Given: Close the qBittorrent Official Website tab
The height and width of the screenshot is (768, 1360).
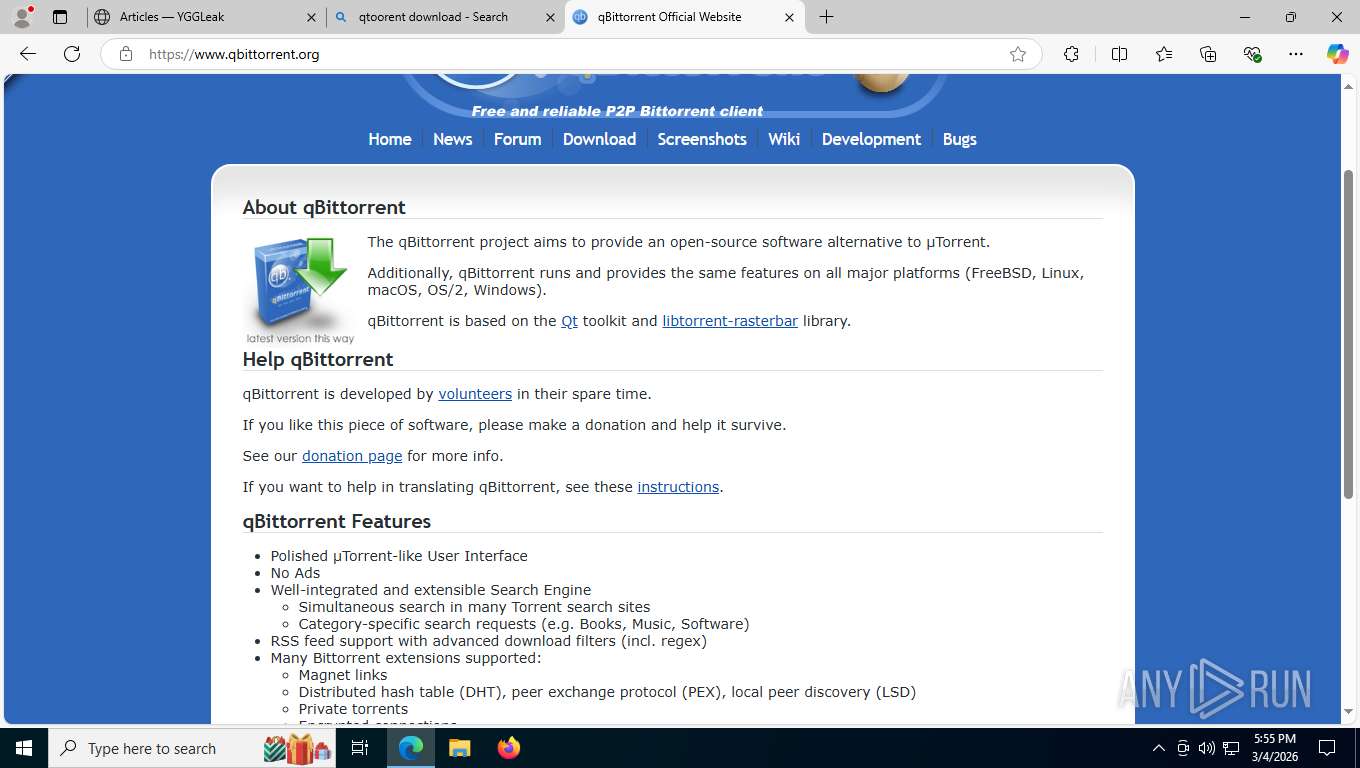Looking at the screenshot, I should 789,17.
